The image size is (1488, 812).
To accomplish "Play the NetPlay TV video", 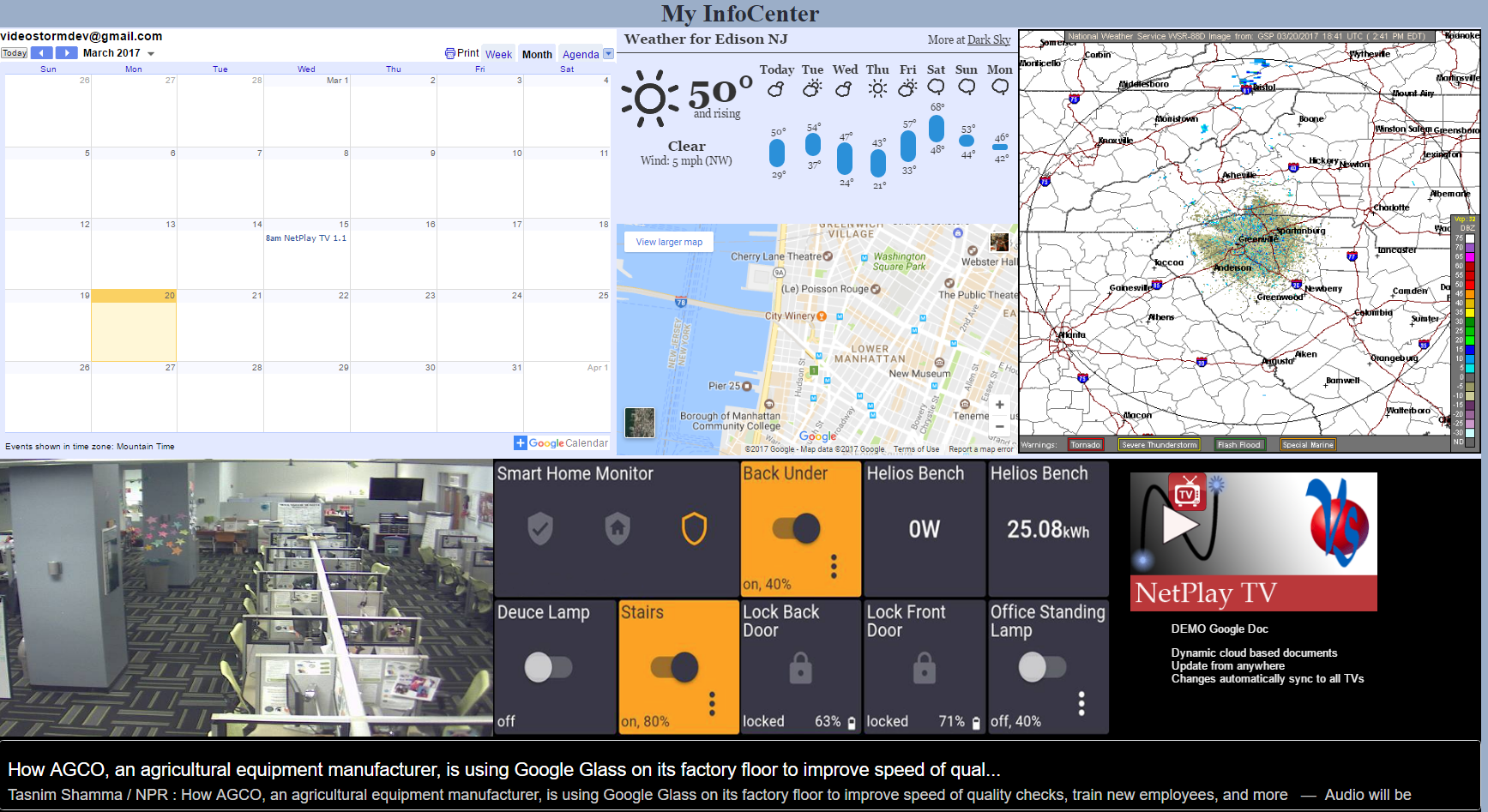I will (1180, 526).
